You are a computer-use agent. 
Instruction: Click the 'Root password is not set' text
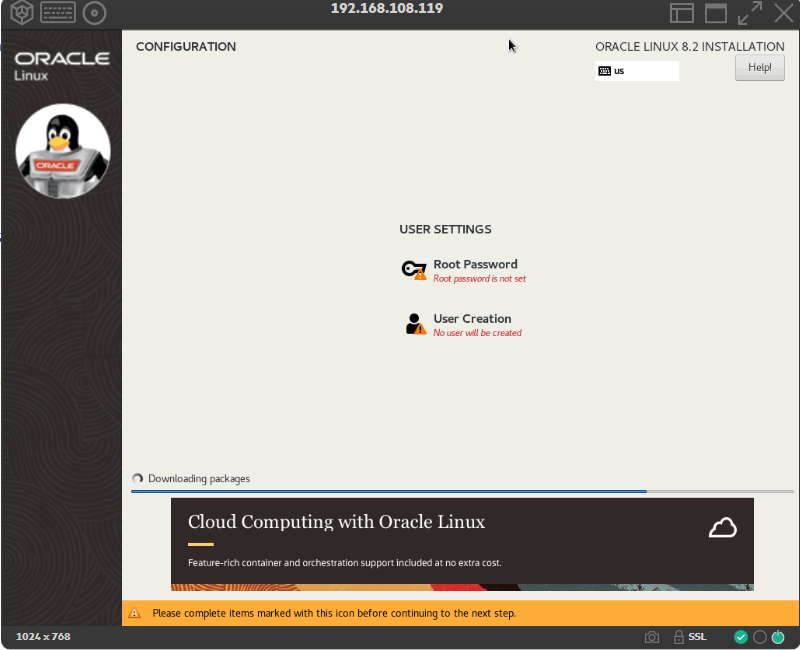tap(480, 279)
